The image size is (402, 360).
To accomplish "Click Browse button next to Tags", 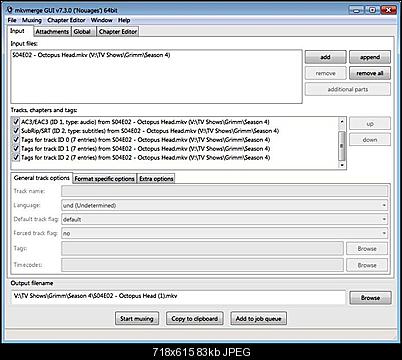I will (367, 249).
